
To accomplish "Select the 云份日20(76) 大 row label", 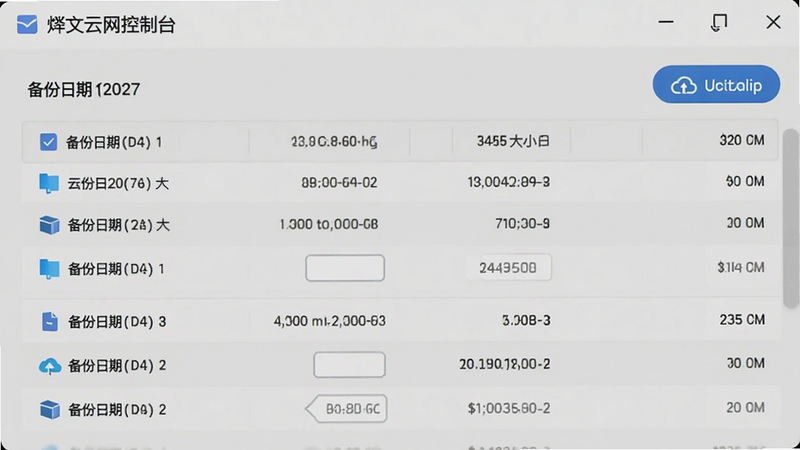I will [118, 183].
